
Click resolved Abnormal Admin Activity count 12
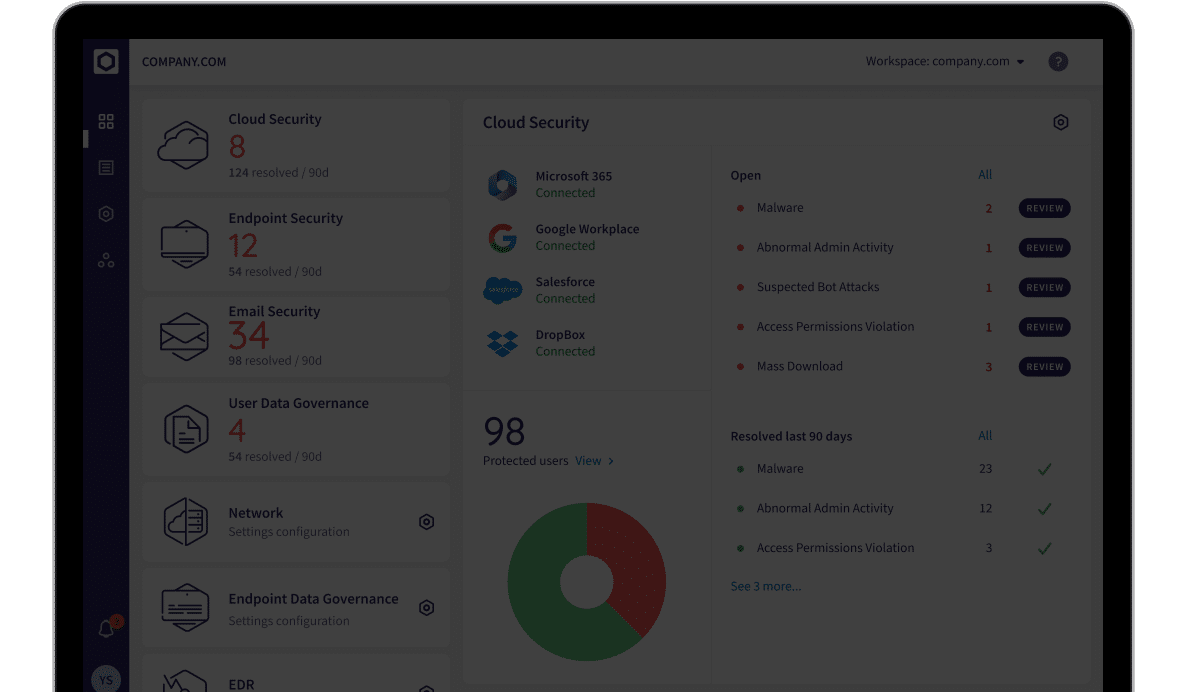[985, 508]
